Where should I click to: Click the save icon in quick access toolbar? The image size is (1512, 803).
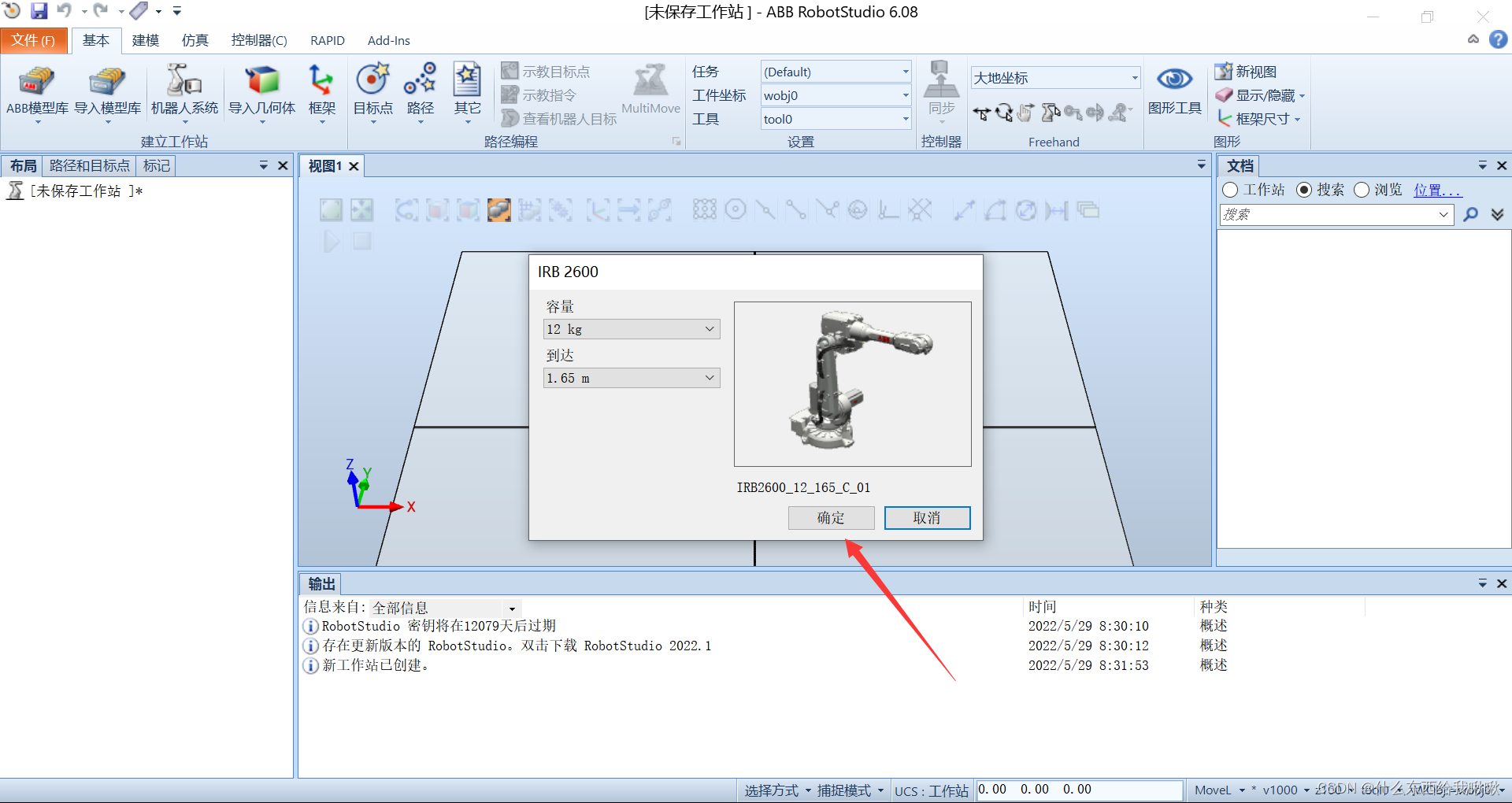coord(39,11)
